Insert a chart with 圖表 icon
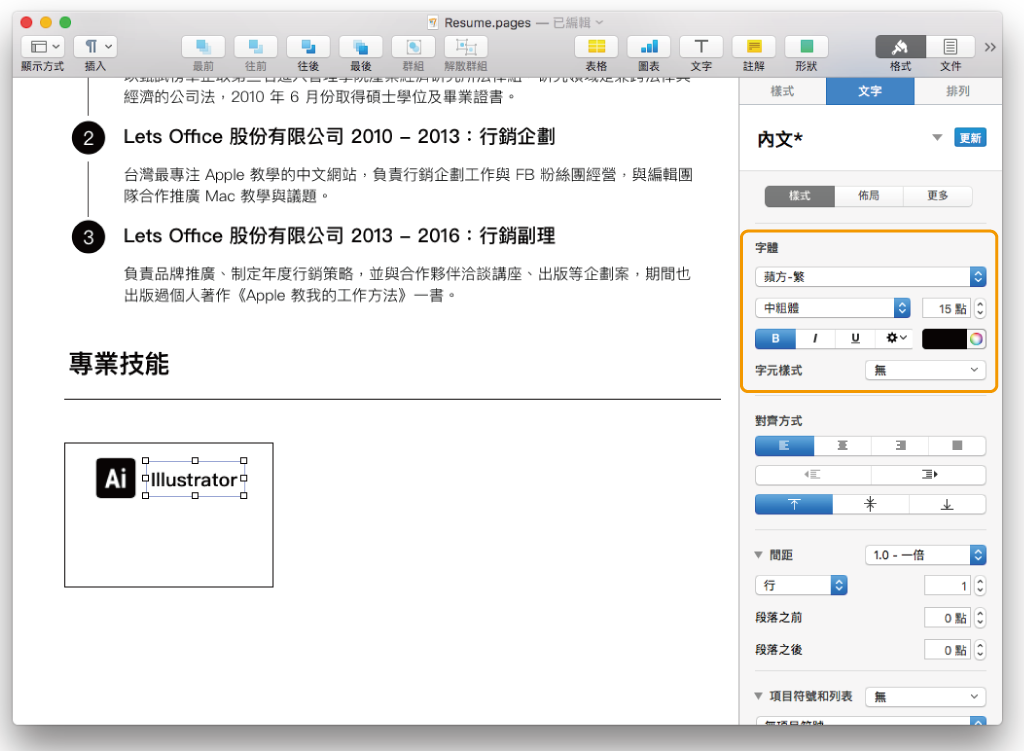This screenshot has width=1024, height=751. [649, 47]
